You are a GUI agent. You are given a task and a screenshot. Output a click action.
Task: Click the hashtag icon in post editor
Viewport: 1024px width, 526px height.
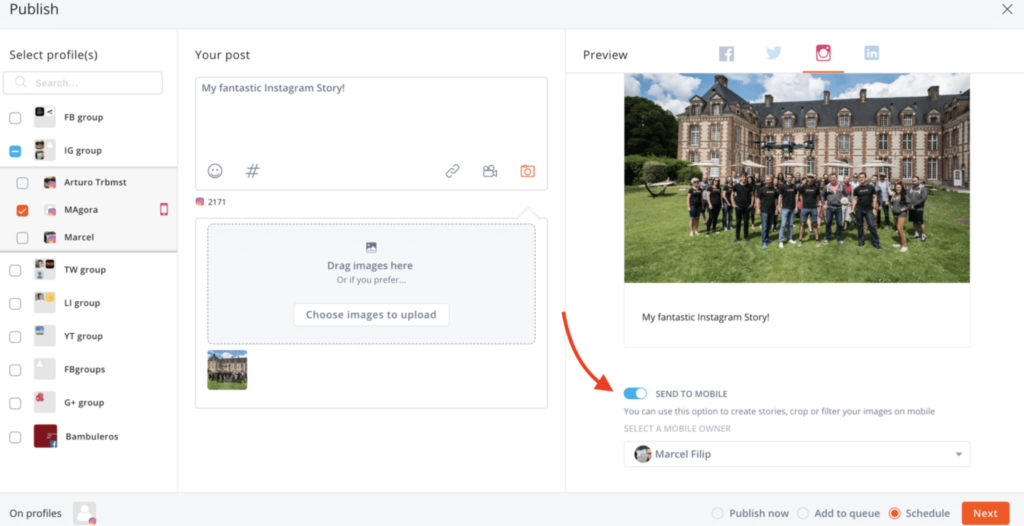pyautogui.click(x=252, y=171)
